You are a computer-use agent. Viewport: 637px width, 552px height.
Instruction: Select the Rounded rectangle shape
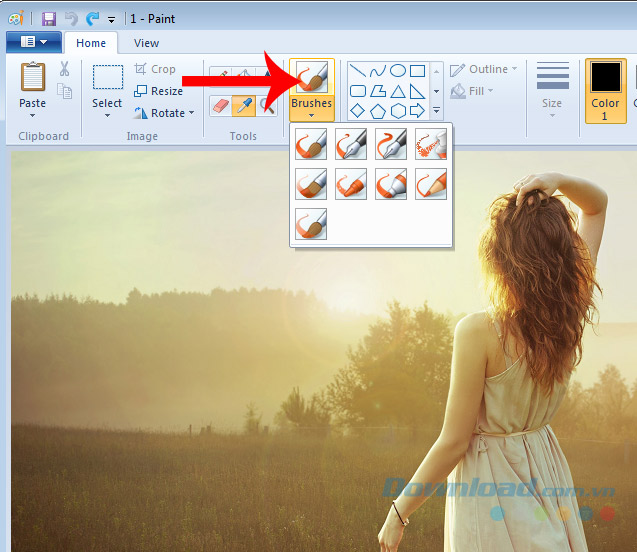[358, 91]
